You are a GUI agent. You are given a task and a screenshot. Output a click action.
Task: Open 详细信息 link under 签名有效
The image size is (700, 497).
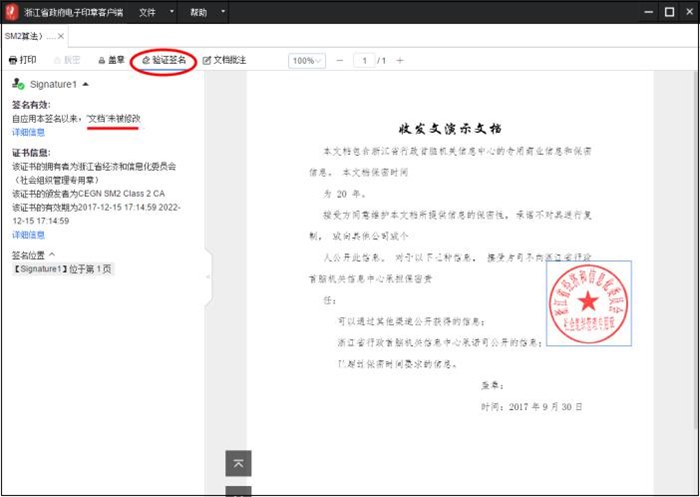click(28, 132)
